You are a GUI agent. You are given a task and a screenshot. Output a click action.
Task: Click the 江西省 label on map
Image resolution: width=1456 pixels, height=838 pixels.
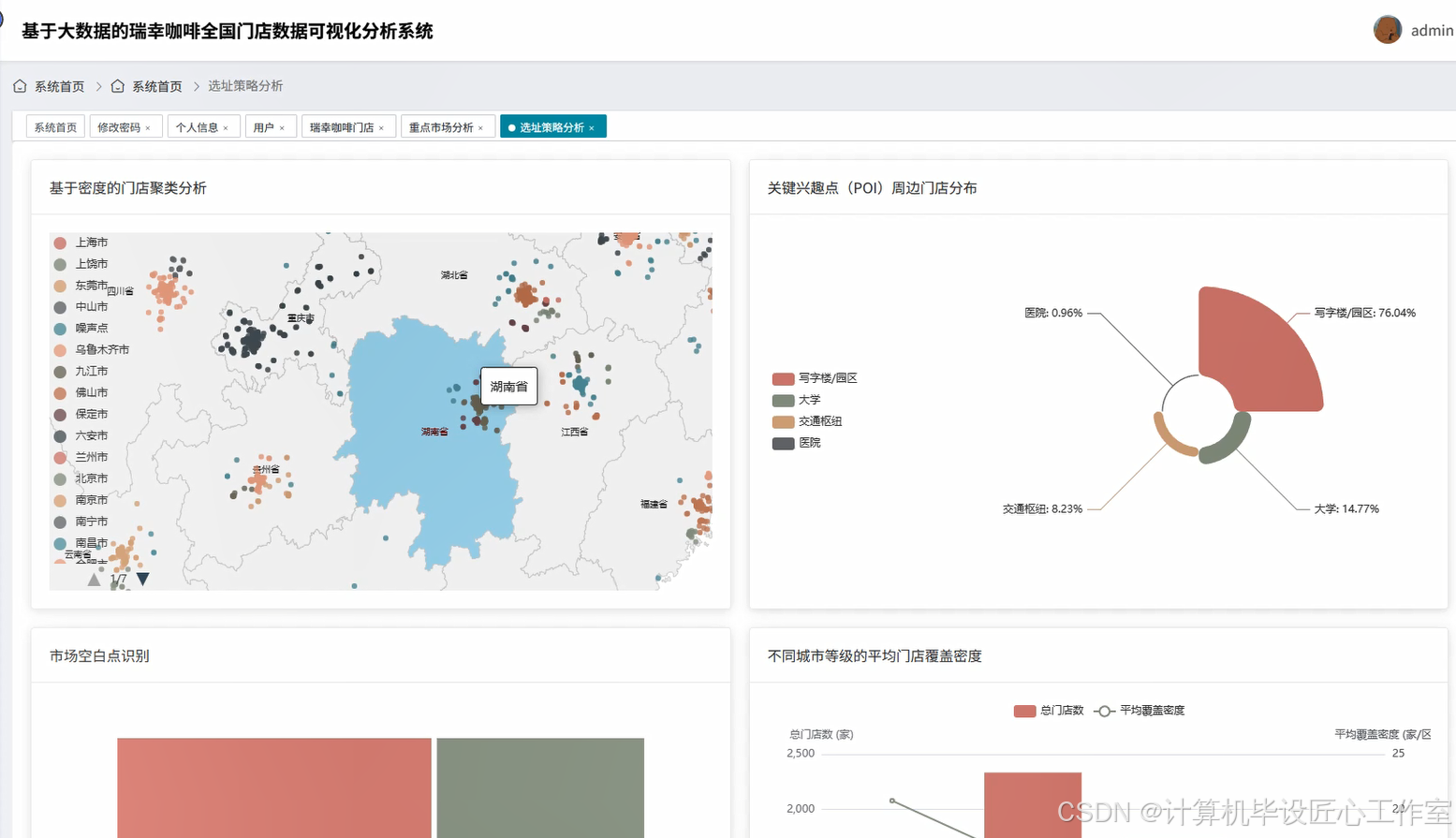[575, 432]
